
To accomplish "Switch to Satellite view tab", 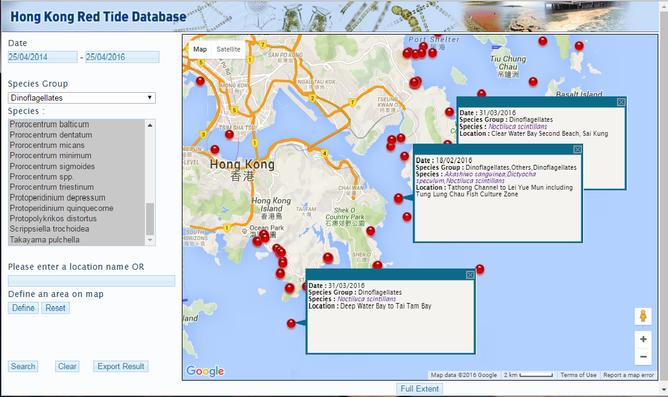I will coord(228,49).
